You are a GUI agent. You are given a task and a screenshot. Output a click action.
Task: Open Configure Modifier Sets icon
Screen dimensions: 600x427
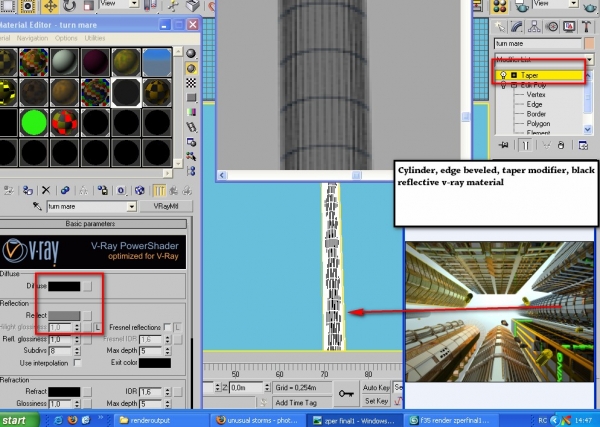[583, 145]
